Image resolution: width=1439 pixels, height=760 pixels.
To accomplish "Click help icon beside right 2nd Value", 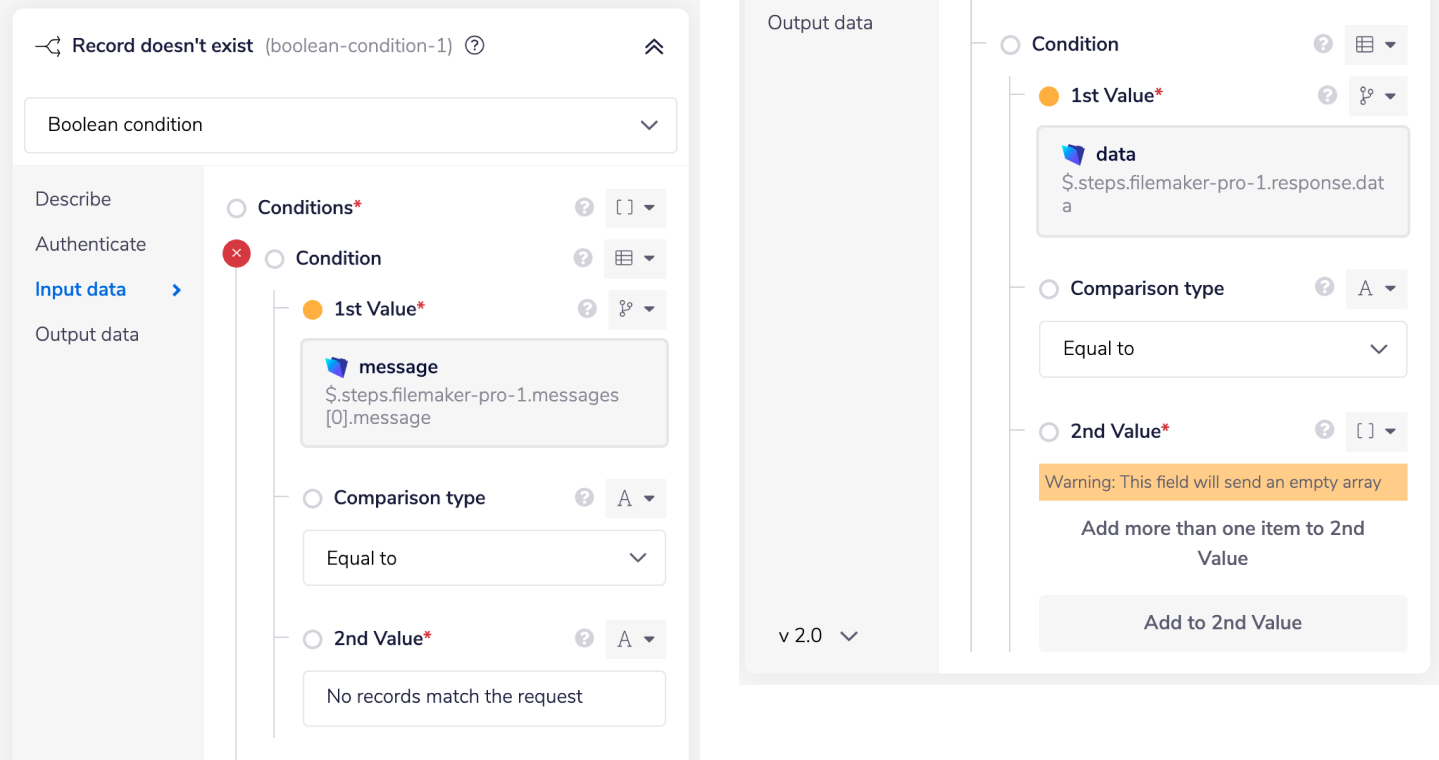I will coord(1324,430).
